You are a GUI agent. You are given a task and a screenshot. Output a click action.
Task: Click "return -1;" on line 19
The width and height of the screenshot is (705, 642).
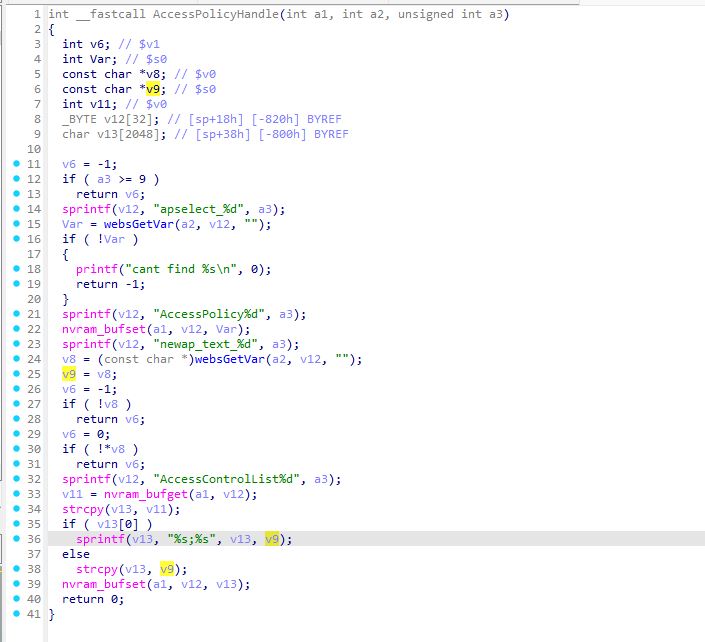tap(111, 284)
